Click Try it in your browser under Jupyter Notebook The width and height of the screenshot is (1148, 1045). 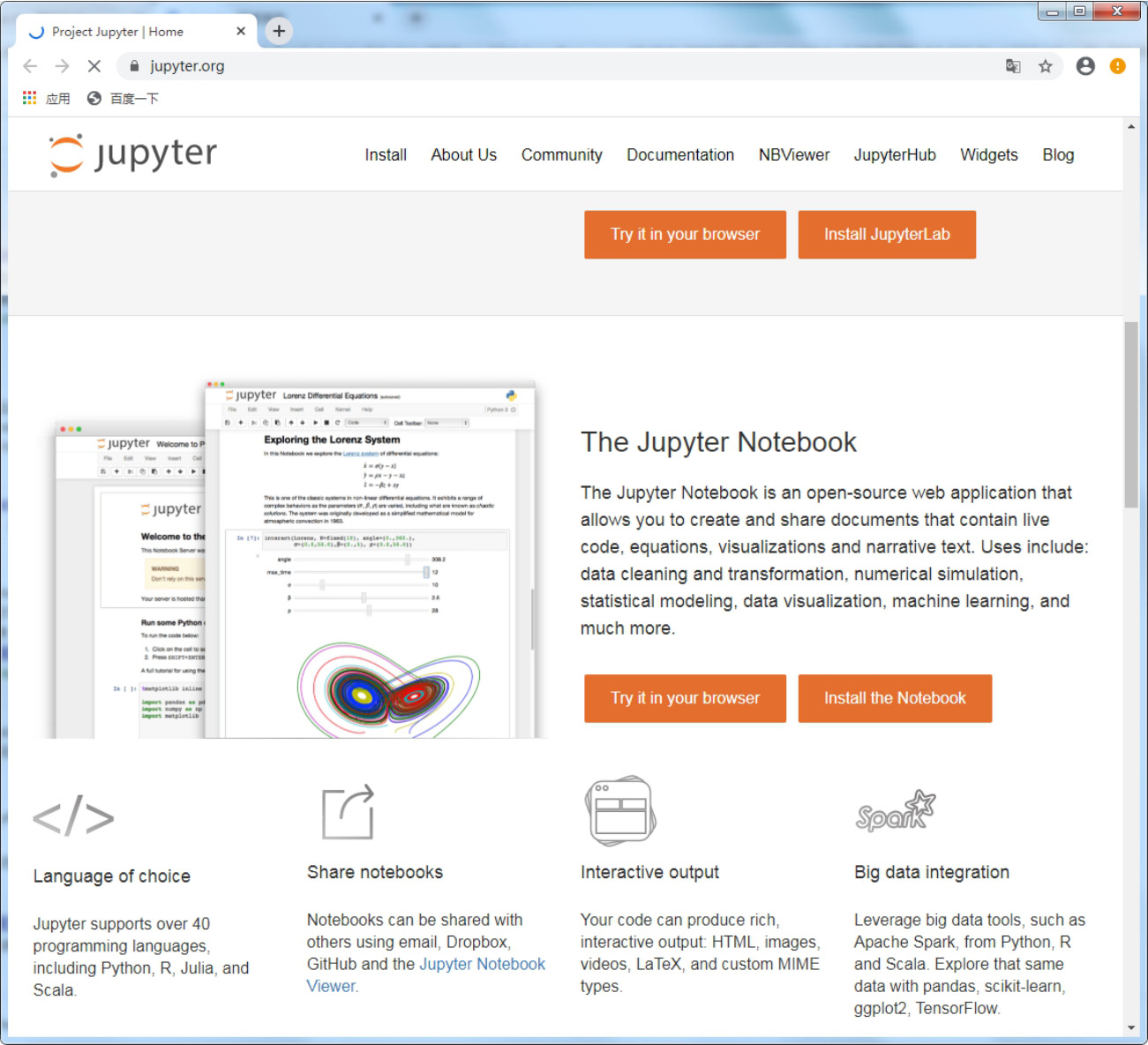coord(685,698)
